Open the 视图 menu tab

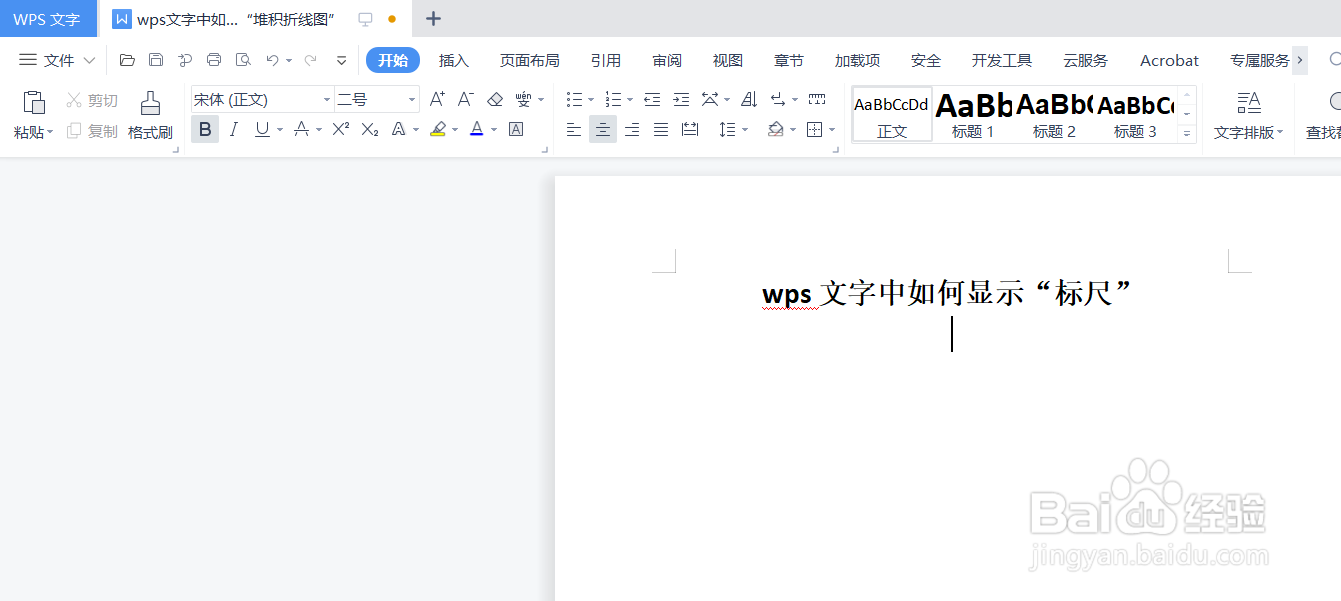[727, 60]
